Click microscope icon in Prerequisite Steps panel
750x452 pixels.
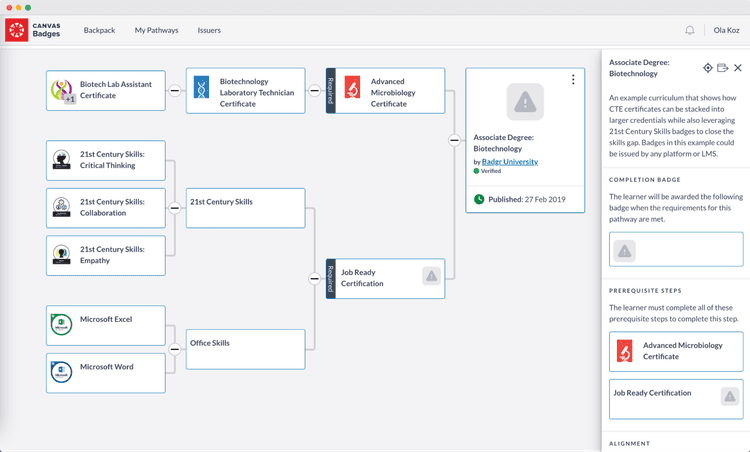(624, 351)
